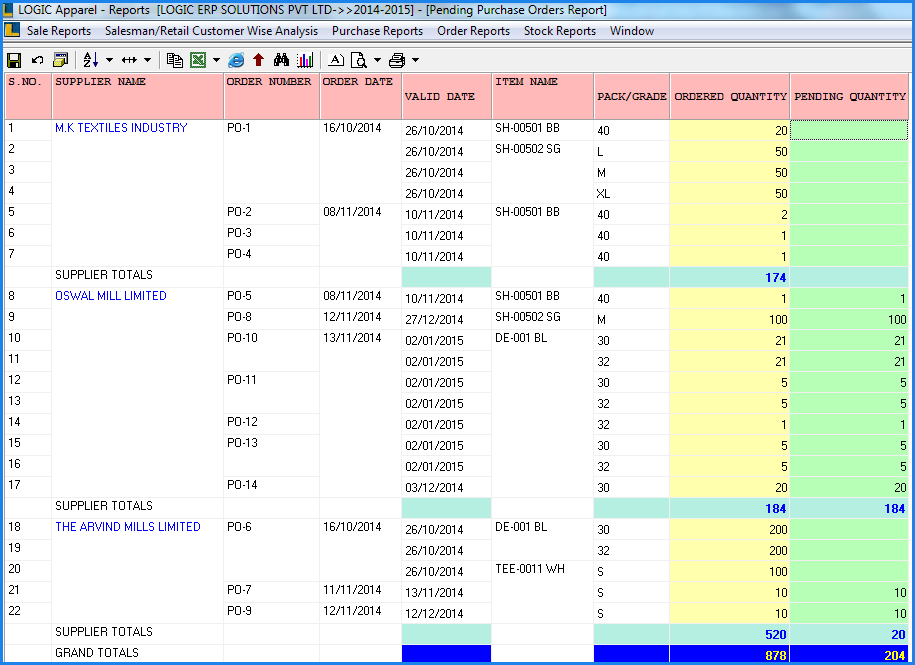915x665 pixels.
Task: Click the LOGIC logo in the menu bar
Action: [x=12, y=30]
